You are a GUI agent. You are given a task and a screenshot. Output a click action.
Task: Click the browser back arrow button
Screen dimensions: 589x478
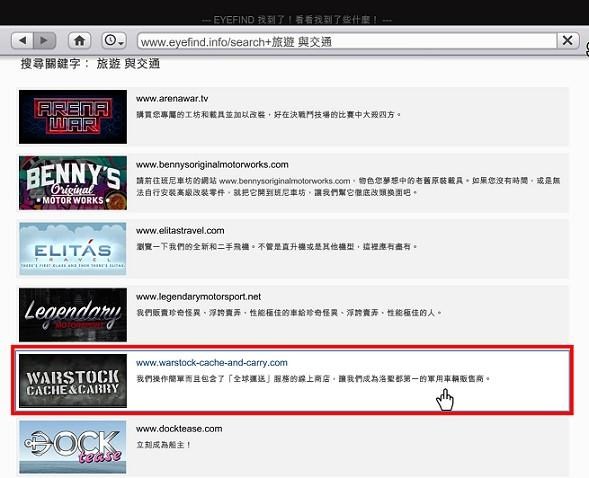click(23, 41)
